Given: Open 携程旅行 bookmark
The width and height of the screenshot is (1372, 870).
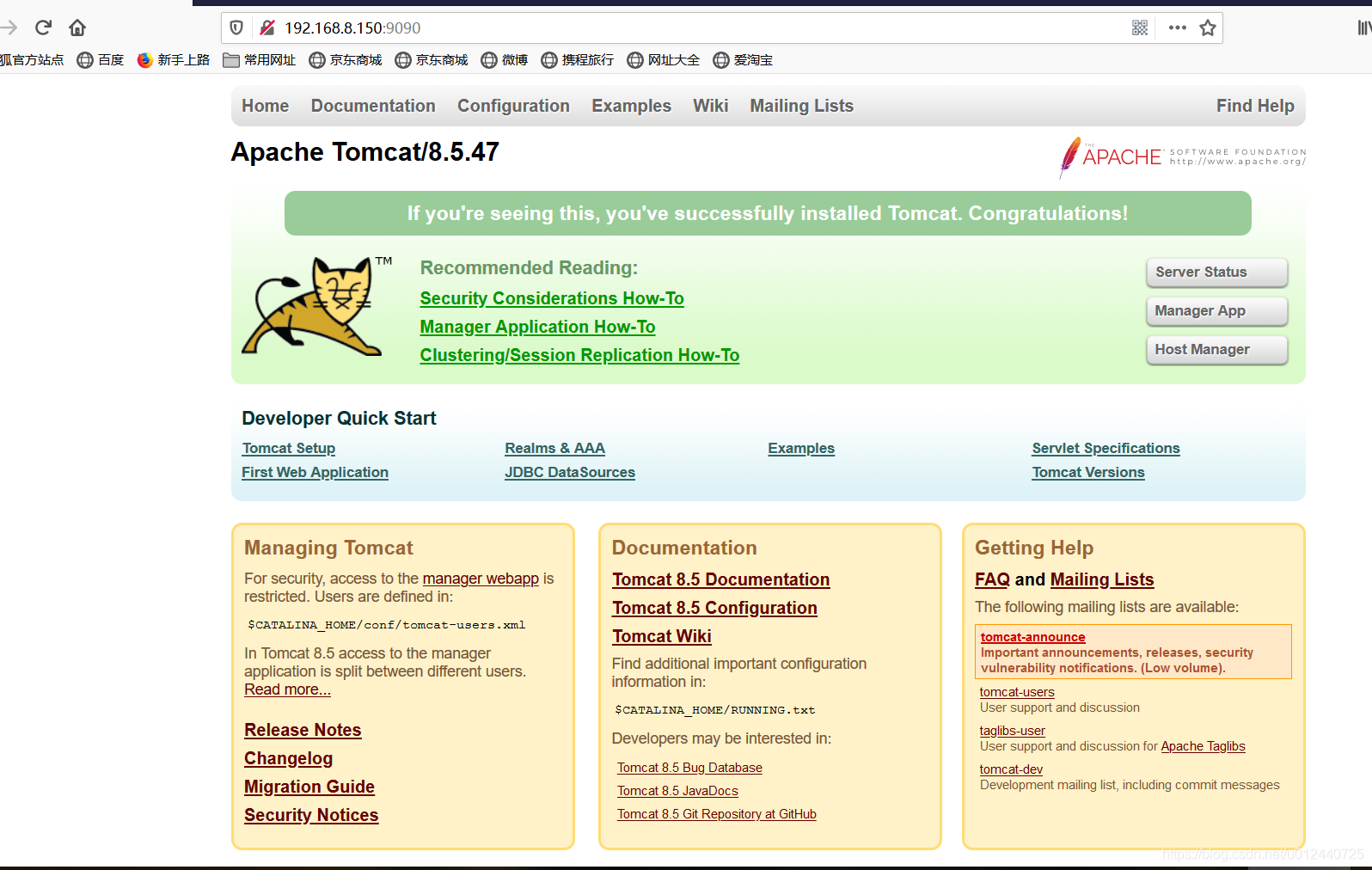Looking at the screenshot, I should tap(578, 59).
